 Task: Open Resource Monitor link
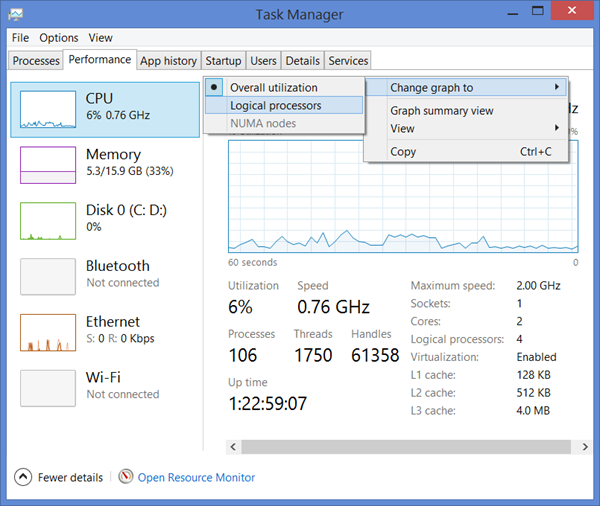(196, 478)
